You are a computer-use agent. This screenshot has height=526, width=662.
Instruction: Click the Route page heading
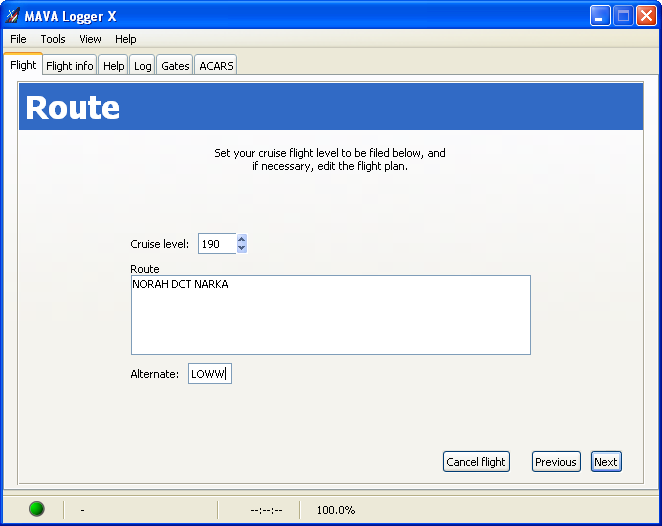[x=73, y=107]
